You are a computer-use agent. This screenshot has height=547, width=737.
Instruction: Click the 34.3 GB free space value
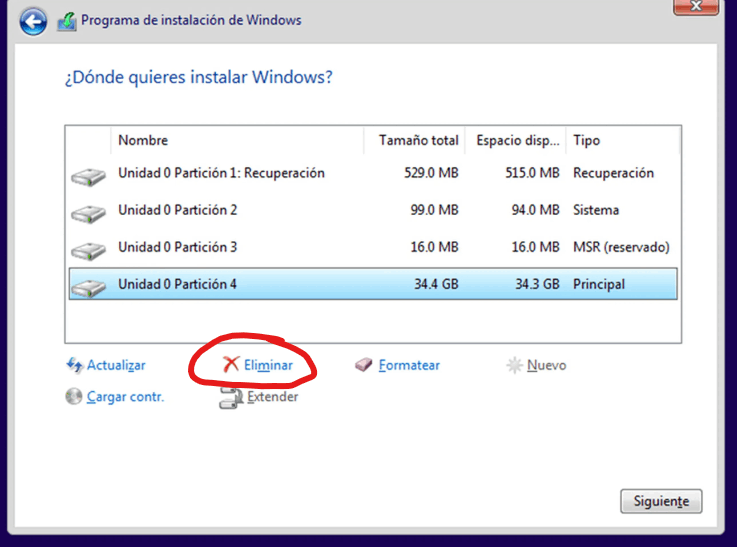(537, 284)
